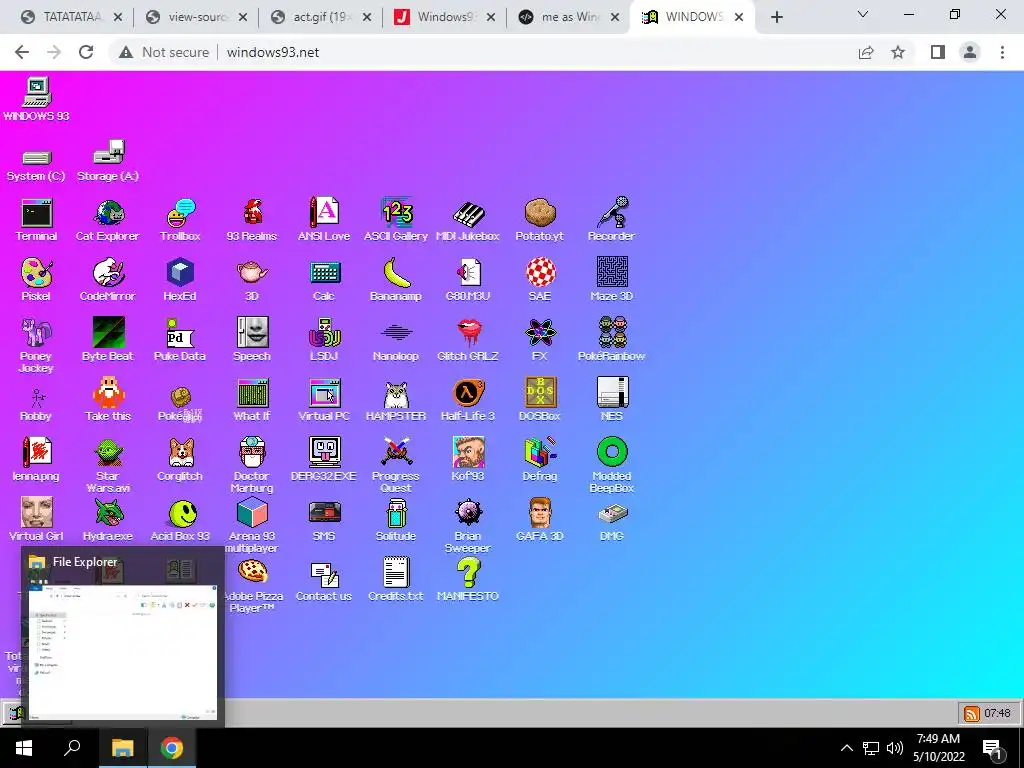The image size is (1024, 768).
Task: Open Glitch GRLZ lips icon
Action: click(468, 340)
